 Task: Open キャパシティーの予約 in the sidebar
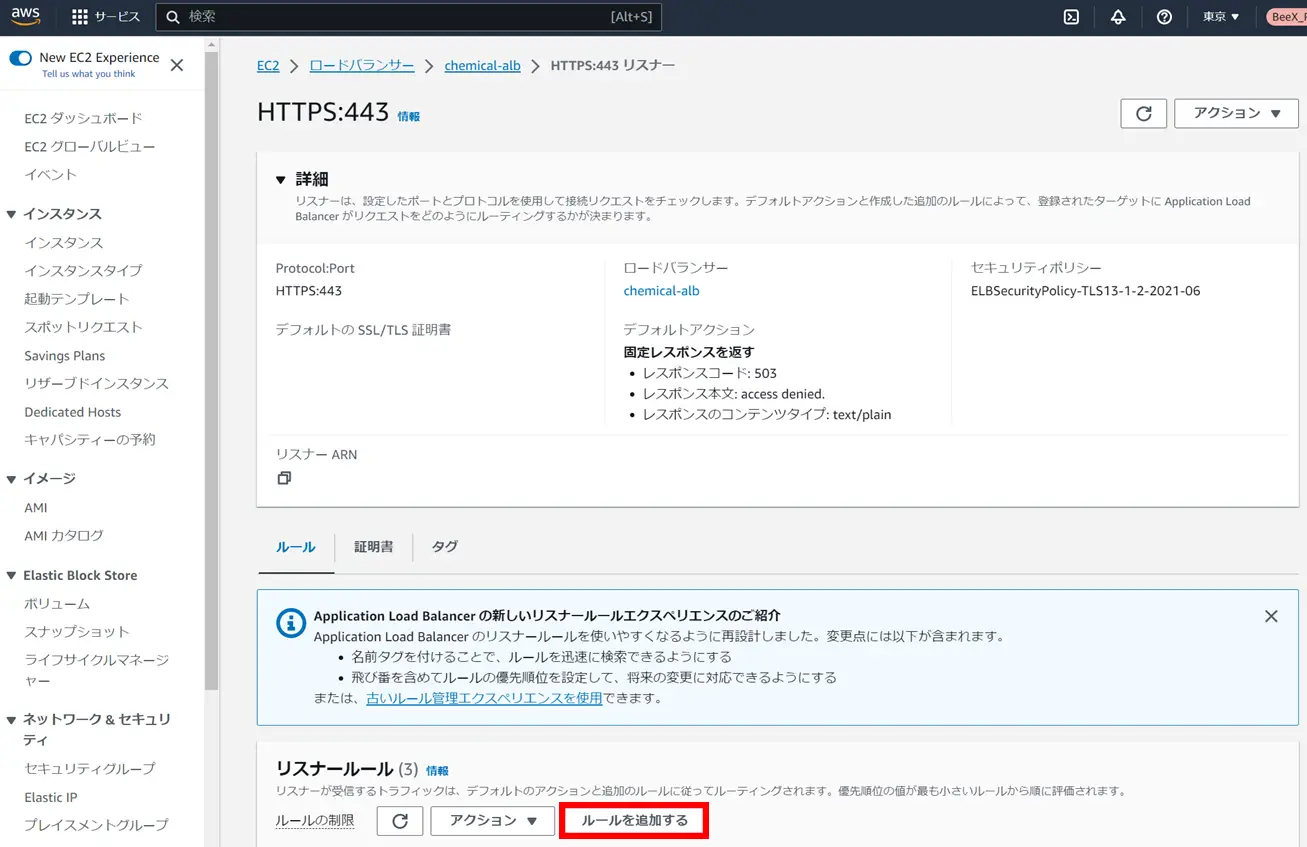(x=90, y=439)
